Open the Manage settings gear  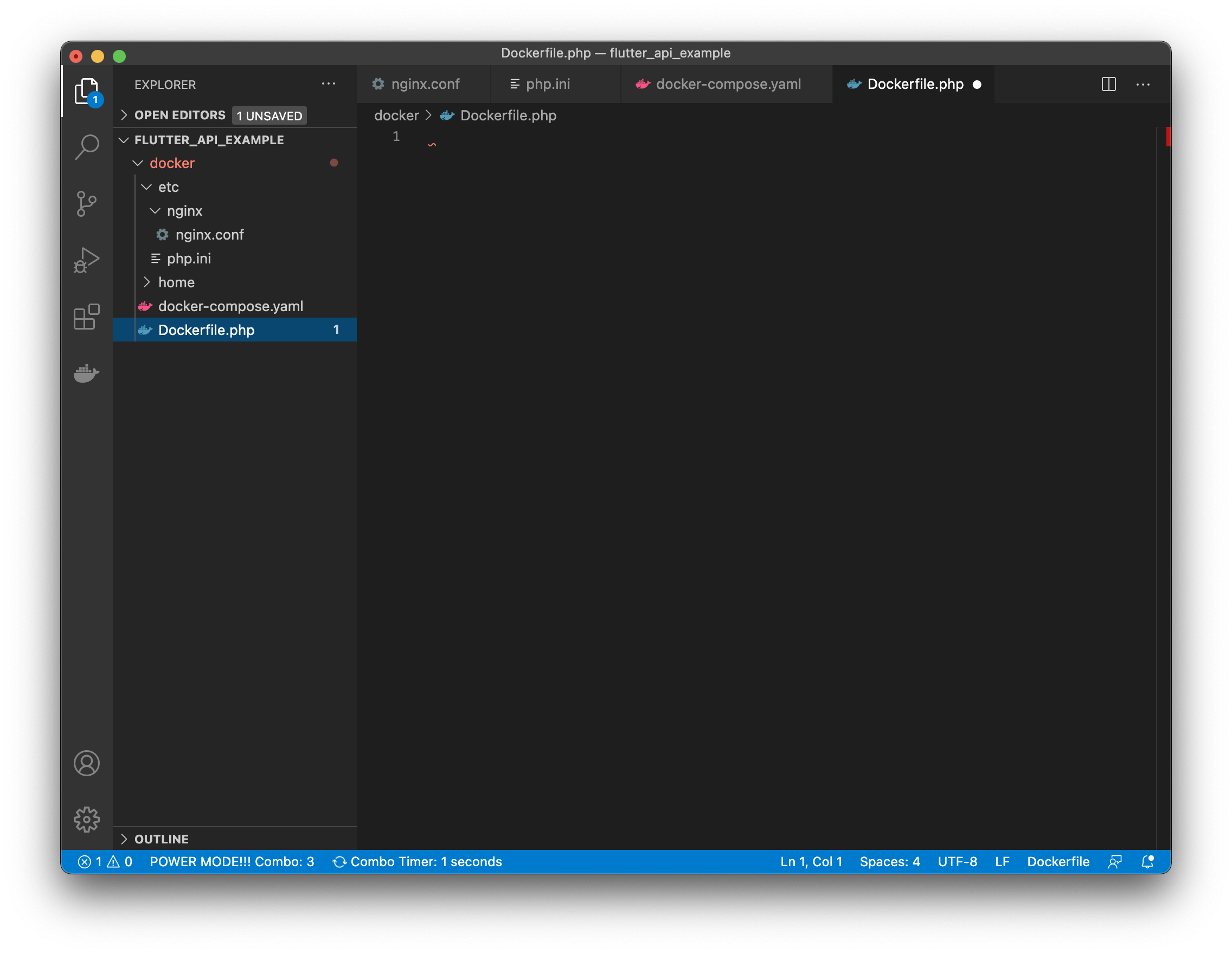[86, 819]
